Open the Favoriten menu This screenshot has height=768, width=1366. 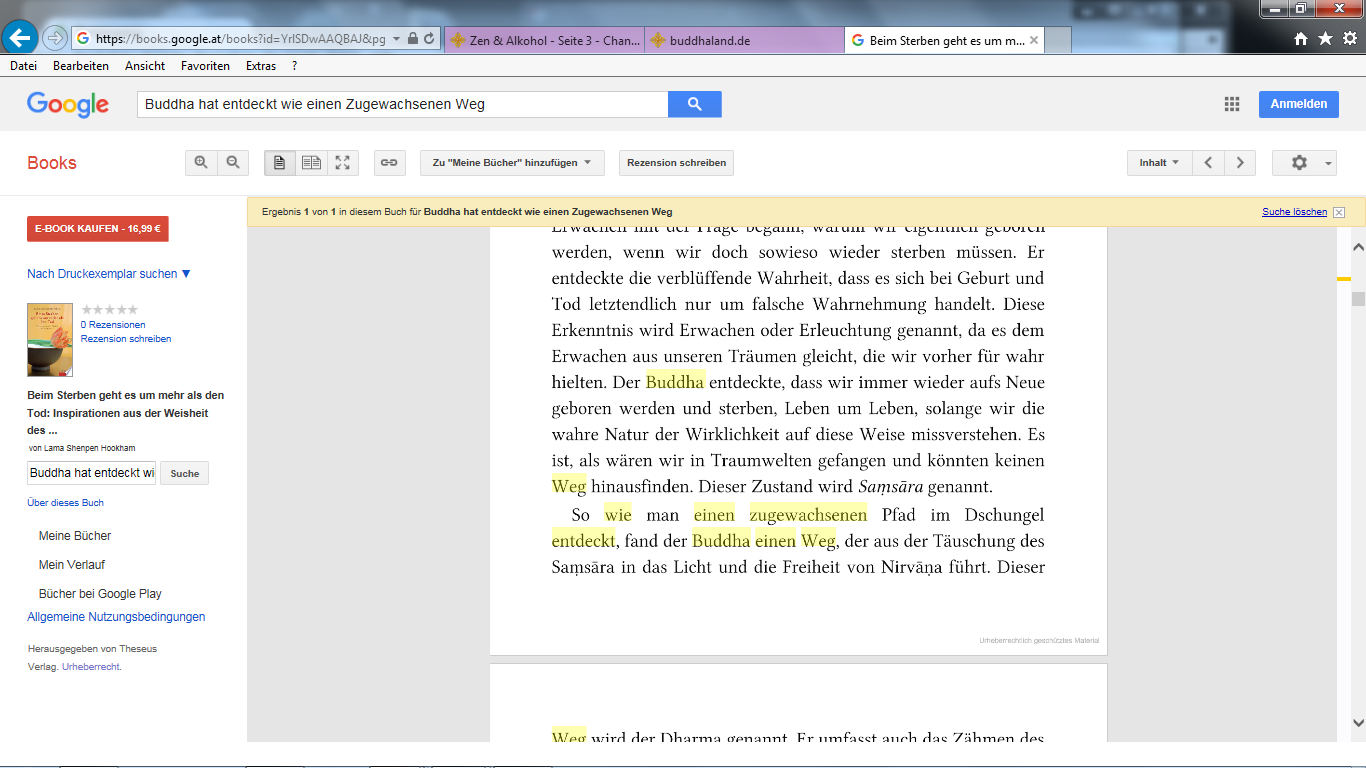(205, 66)
